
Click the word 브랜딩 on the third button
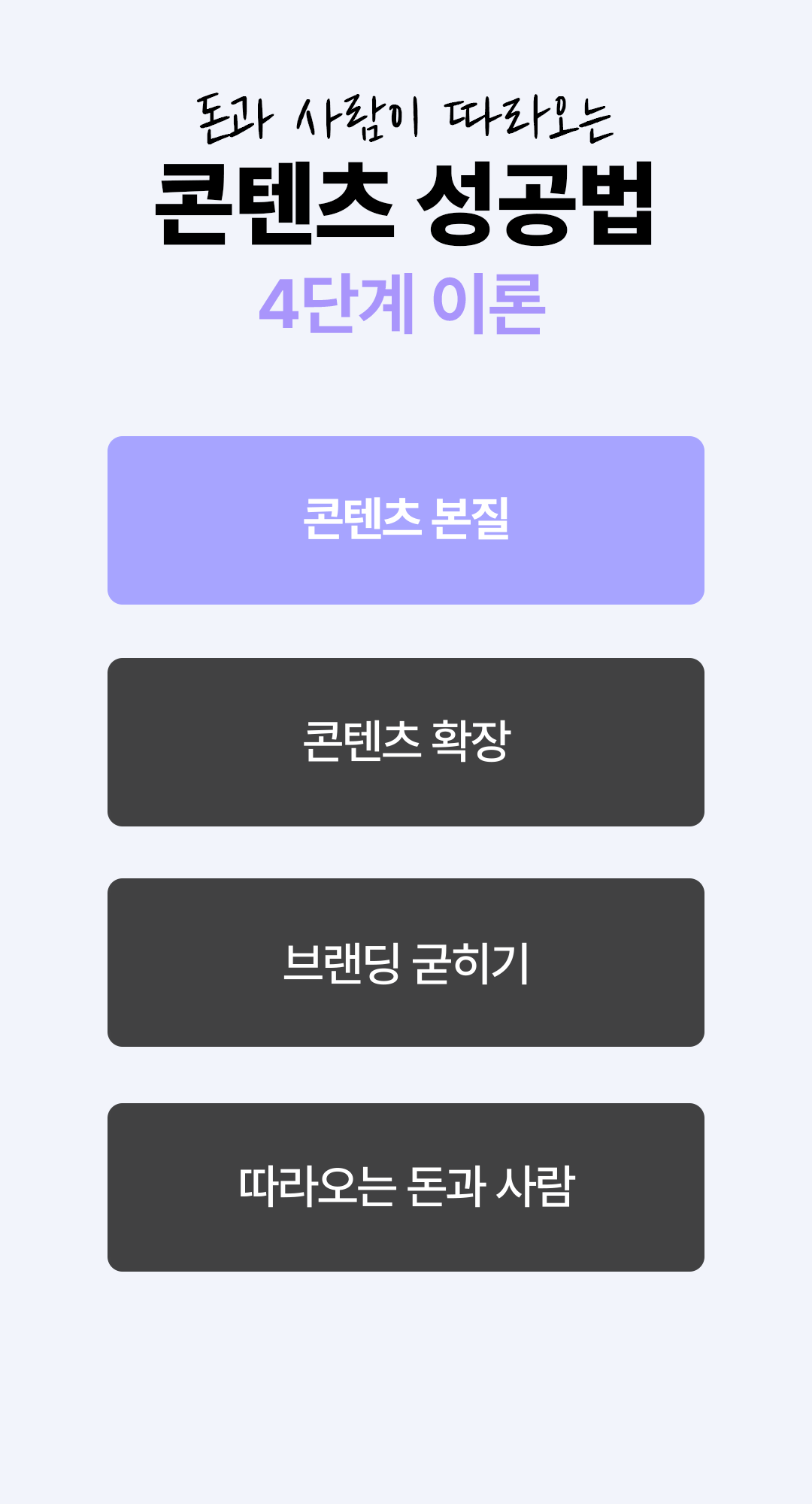point(341,963)
